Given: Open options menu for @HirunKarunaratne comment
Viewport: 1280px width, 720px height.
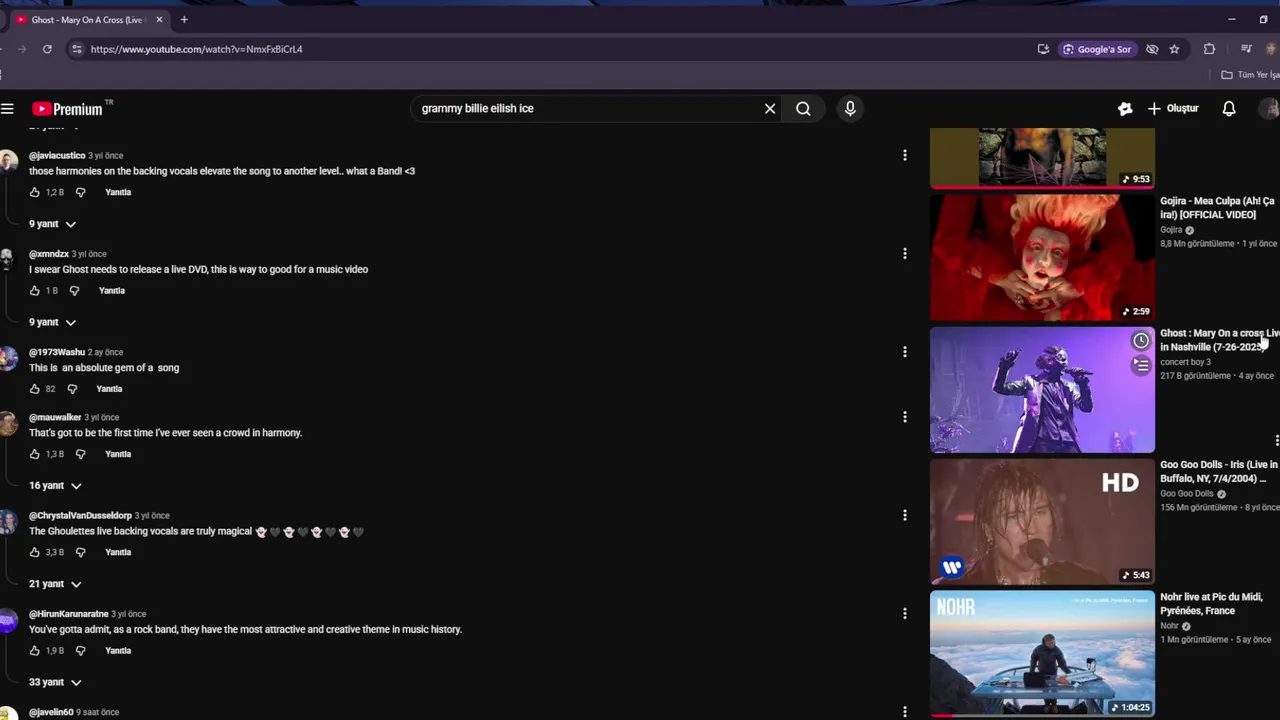Looking at the screenshot, I should (x=905, y=614).
